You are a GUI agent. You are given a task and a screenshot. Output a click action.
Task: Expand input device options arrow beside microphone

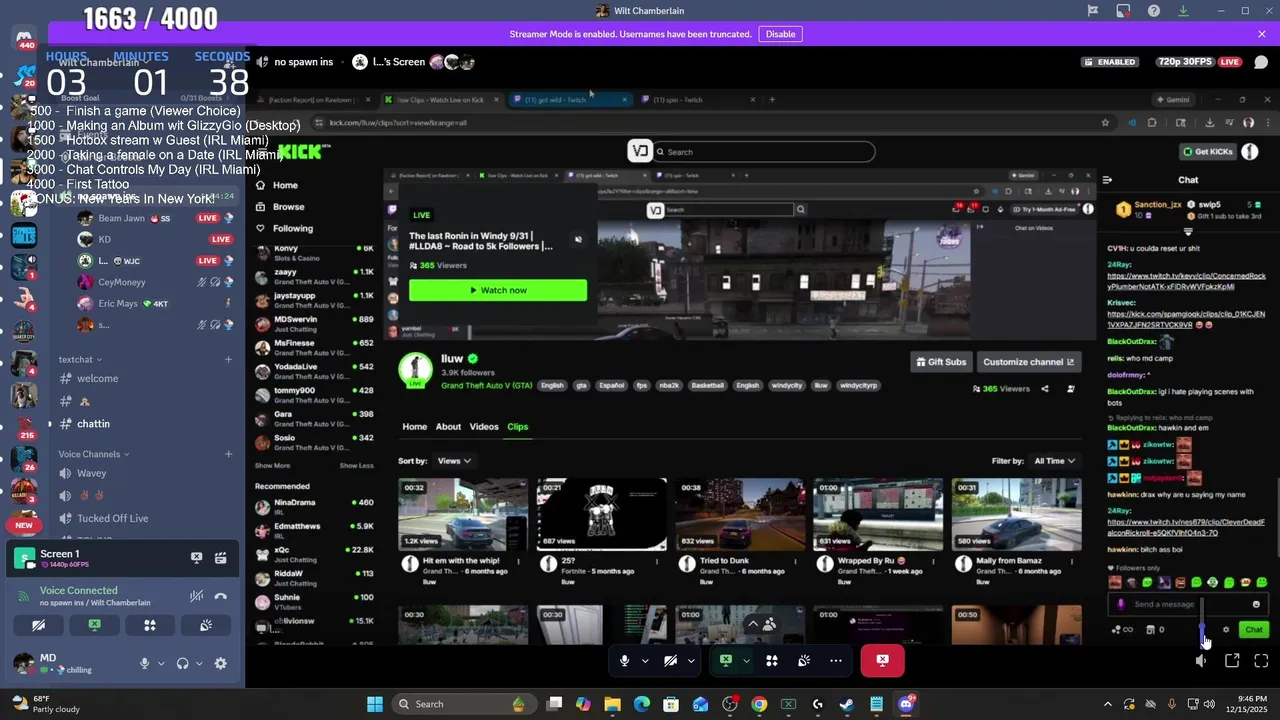[x=161, y=663]
